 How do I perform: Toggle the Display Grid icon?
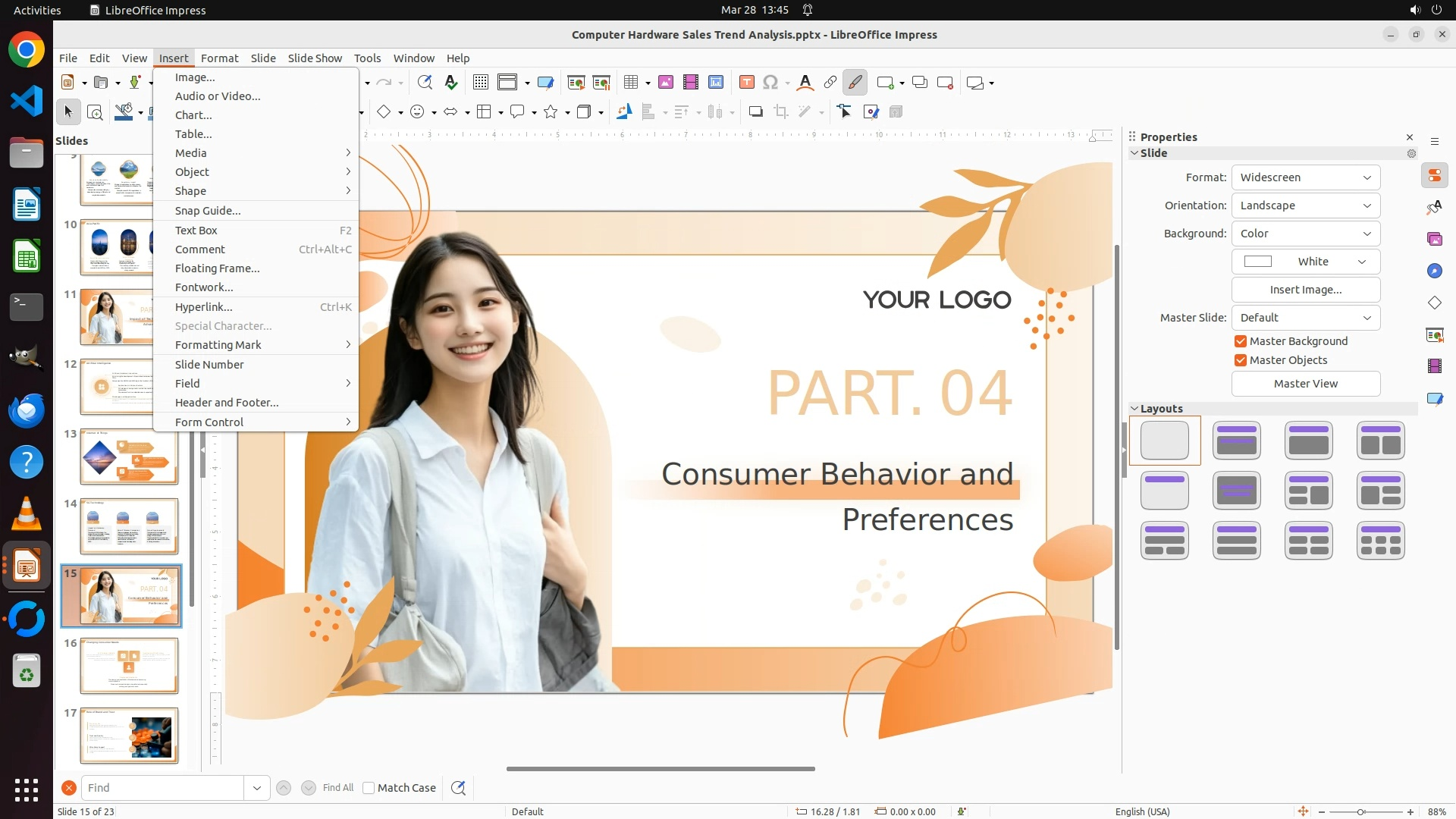coord(480,83)
